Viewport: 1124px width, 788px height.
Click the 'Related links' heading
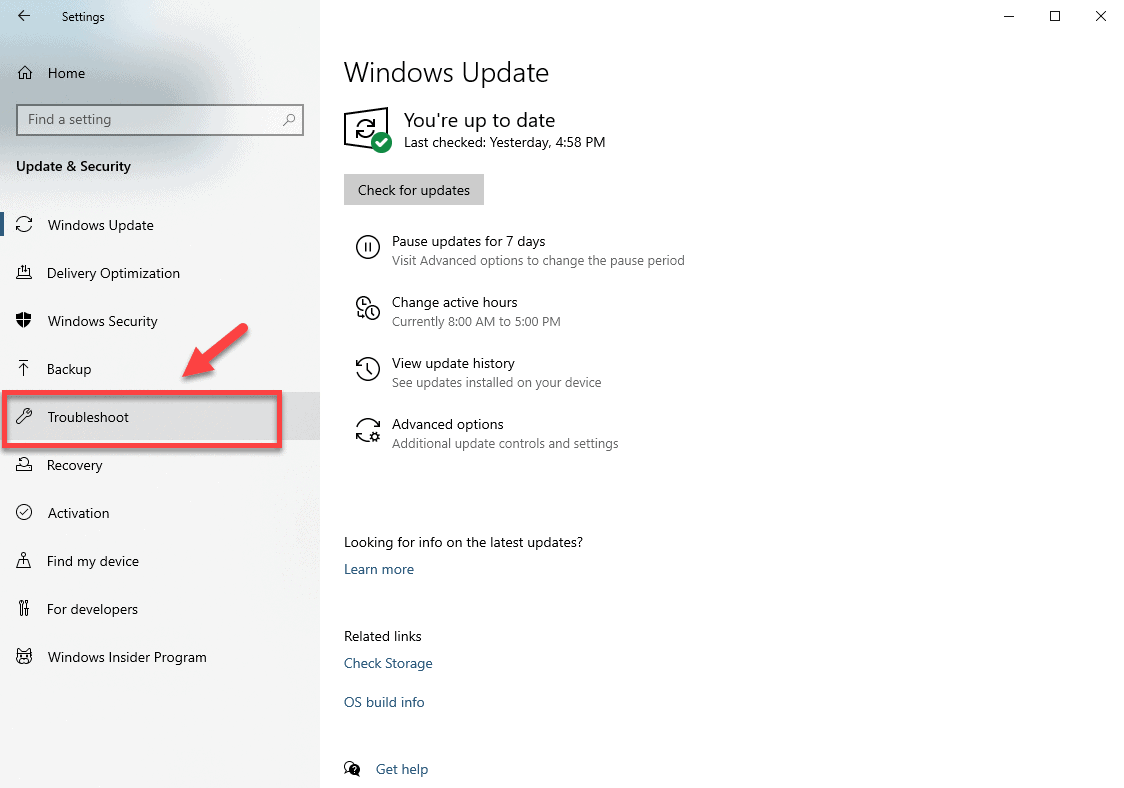(383, 637)
